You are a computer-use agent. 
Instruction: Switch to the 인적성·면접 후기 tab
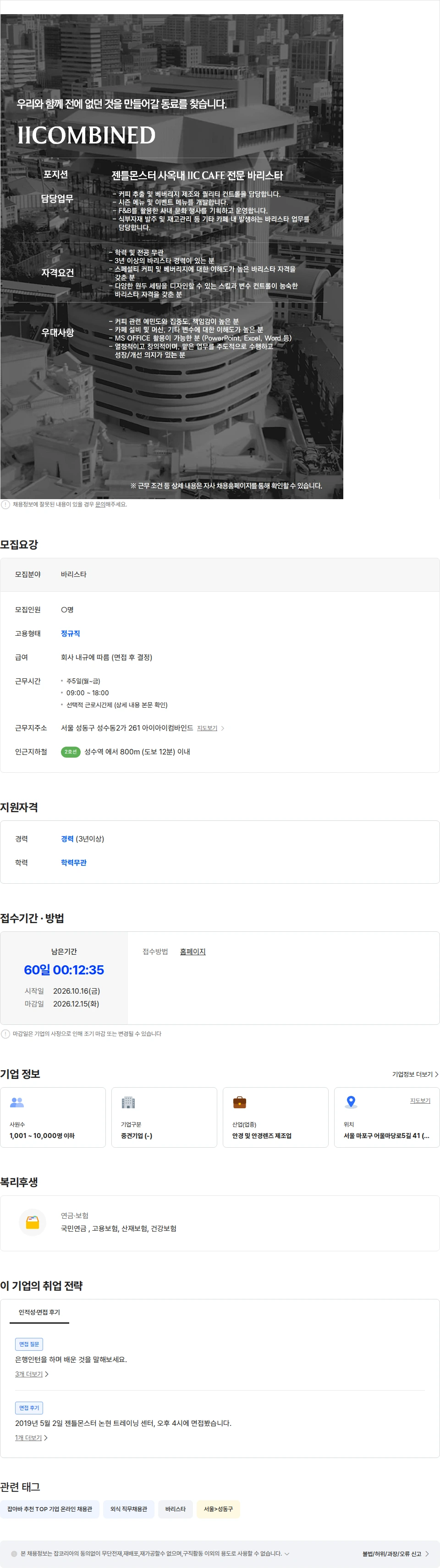[39, 1312]
